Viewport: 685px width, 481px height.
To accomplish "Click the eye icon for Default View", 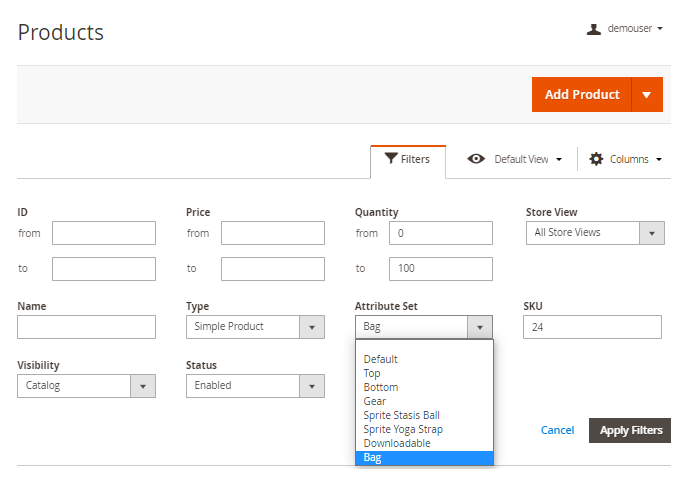I will (x=477, y=159).
